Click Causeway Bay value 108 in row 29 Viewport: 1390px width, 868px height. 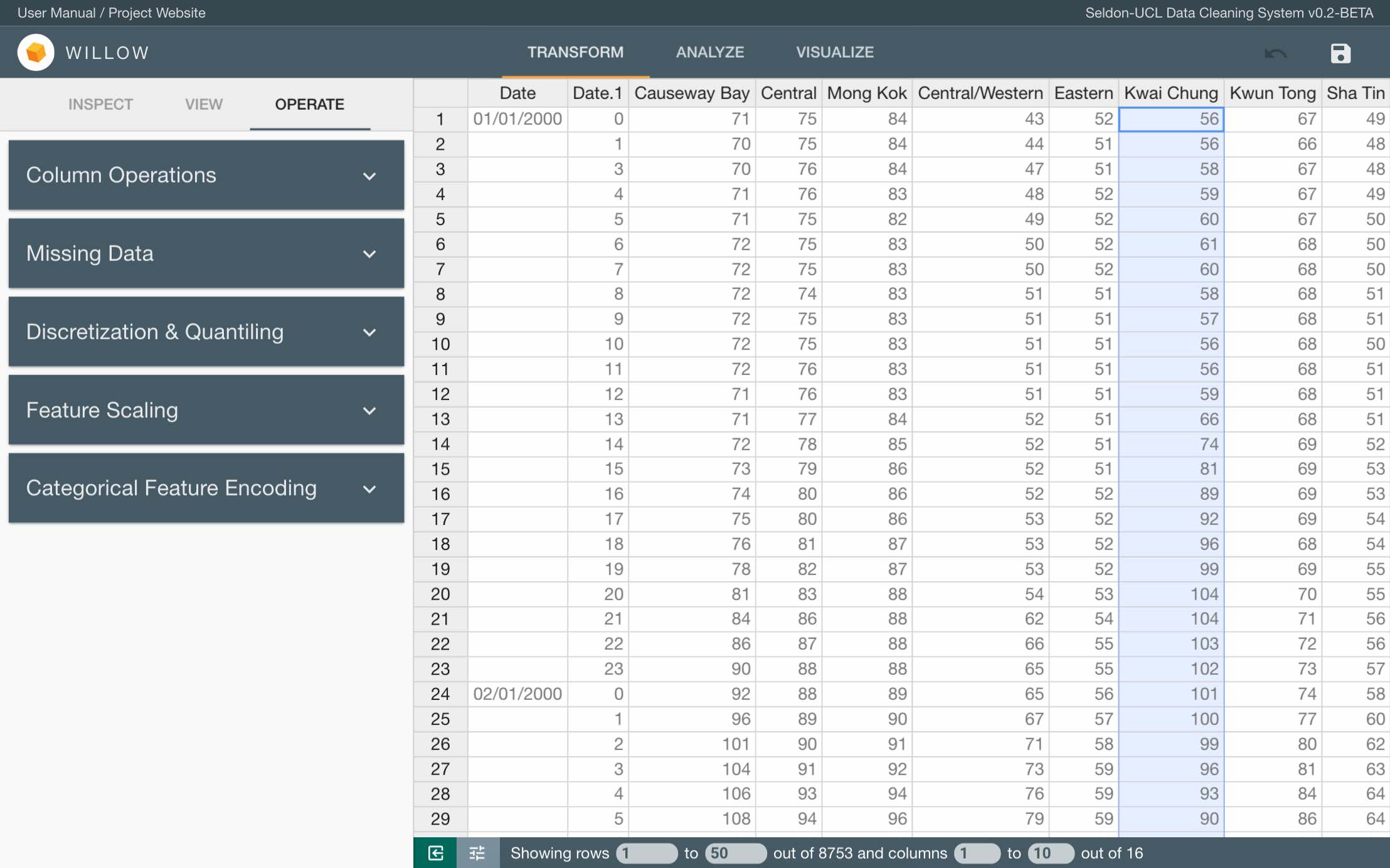pos(692,818)
